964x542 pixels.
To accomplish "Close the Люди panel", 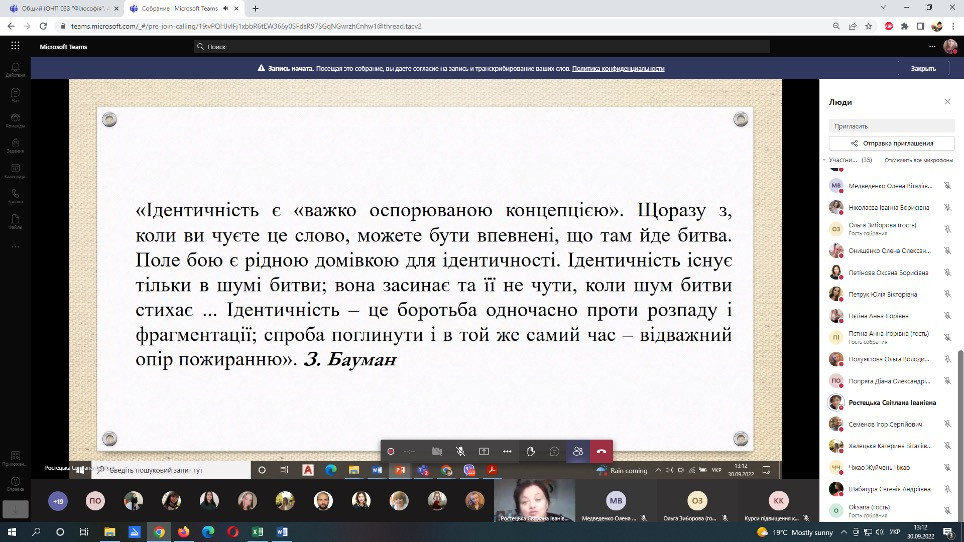I will (x=947, y=102).
